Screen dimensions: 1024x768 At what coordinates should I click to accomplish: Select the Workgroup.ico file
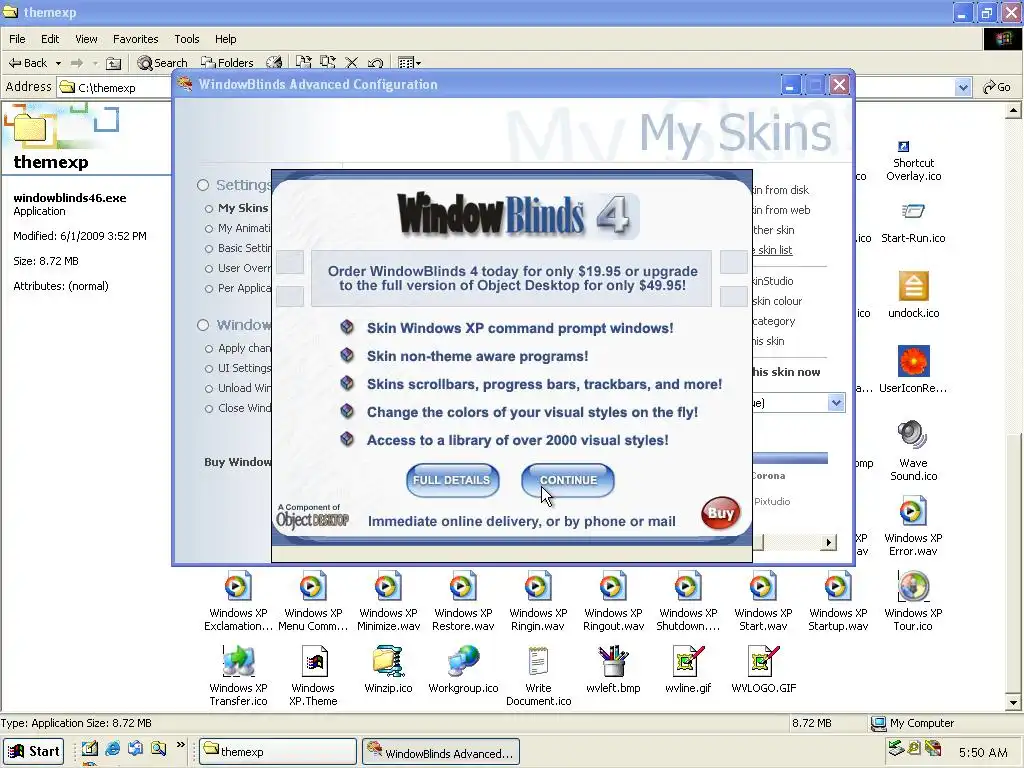coord(463,669)
